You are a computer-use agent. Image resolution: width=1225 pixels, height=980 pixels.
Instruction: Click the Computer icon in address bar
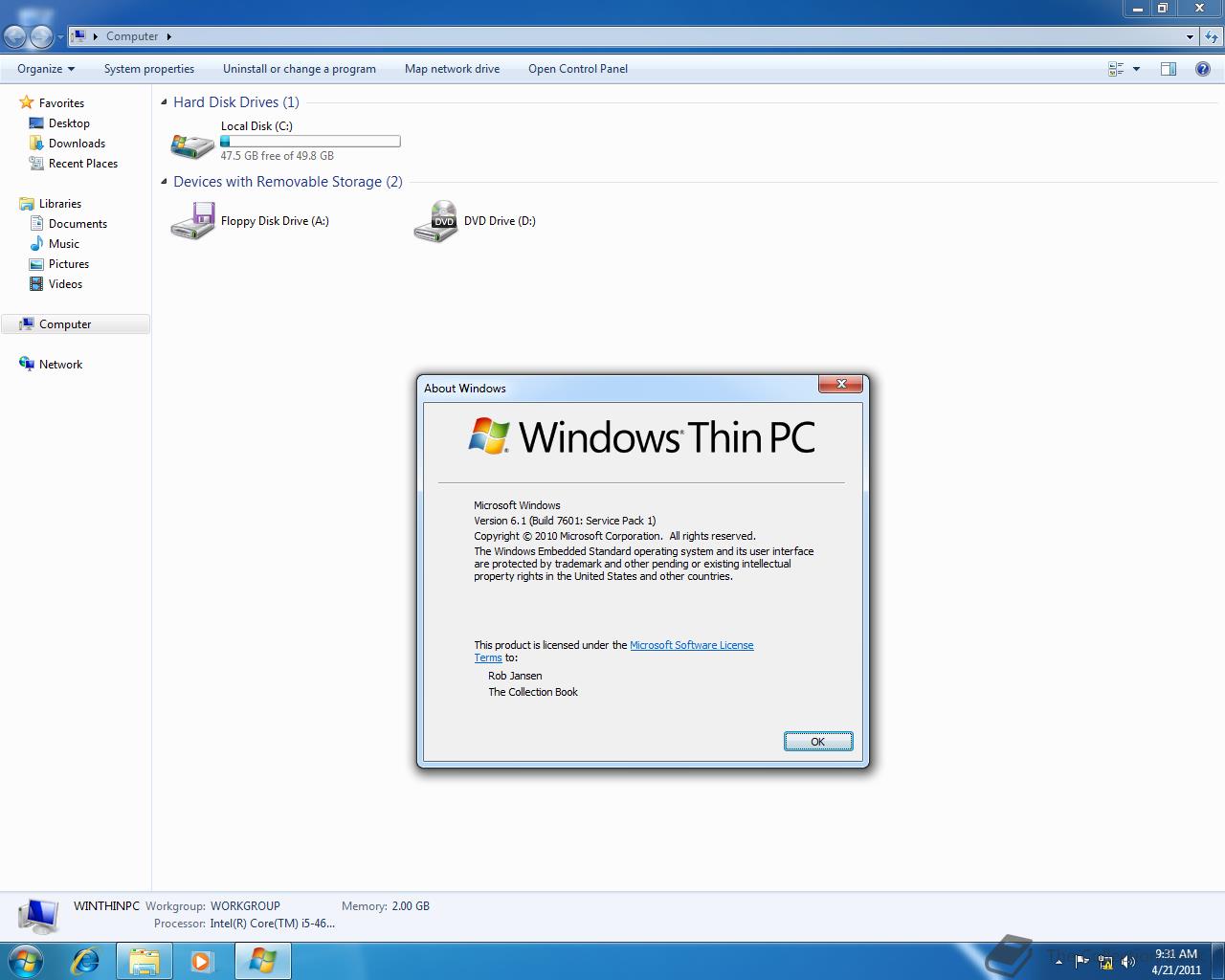79,36
